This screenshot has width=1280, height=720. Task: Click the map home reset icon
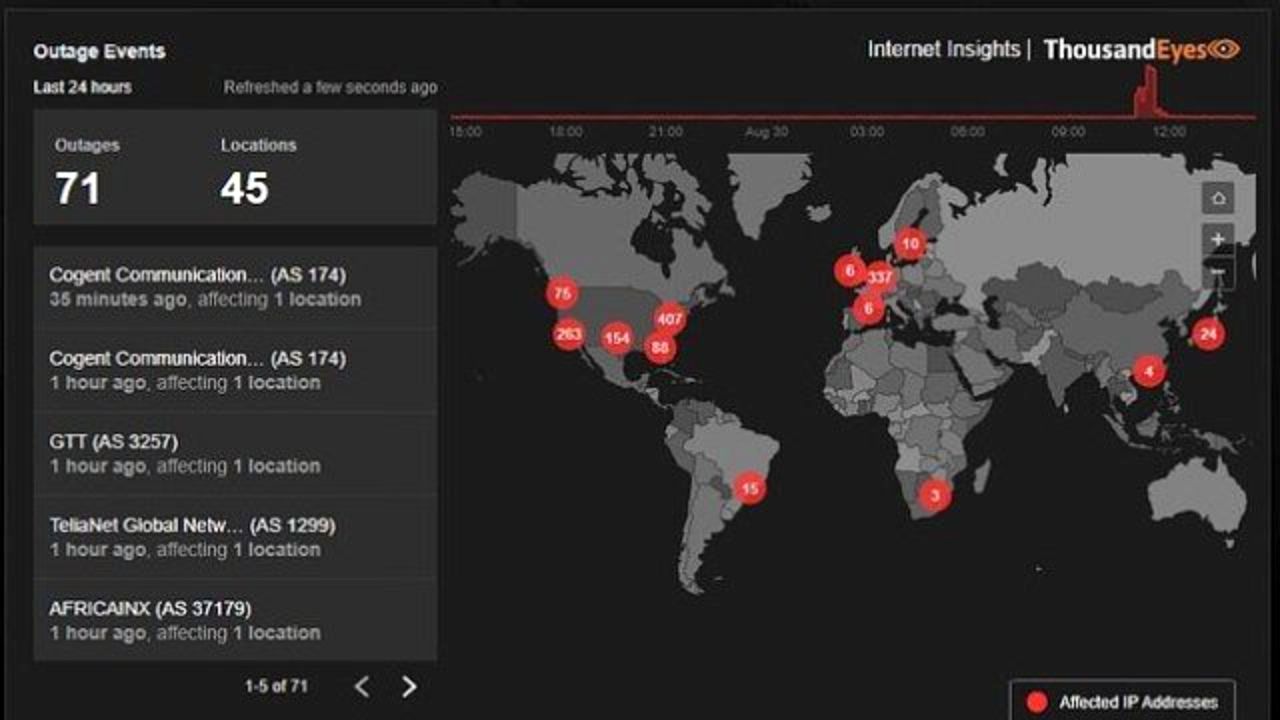(x=1218, y=198)
